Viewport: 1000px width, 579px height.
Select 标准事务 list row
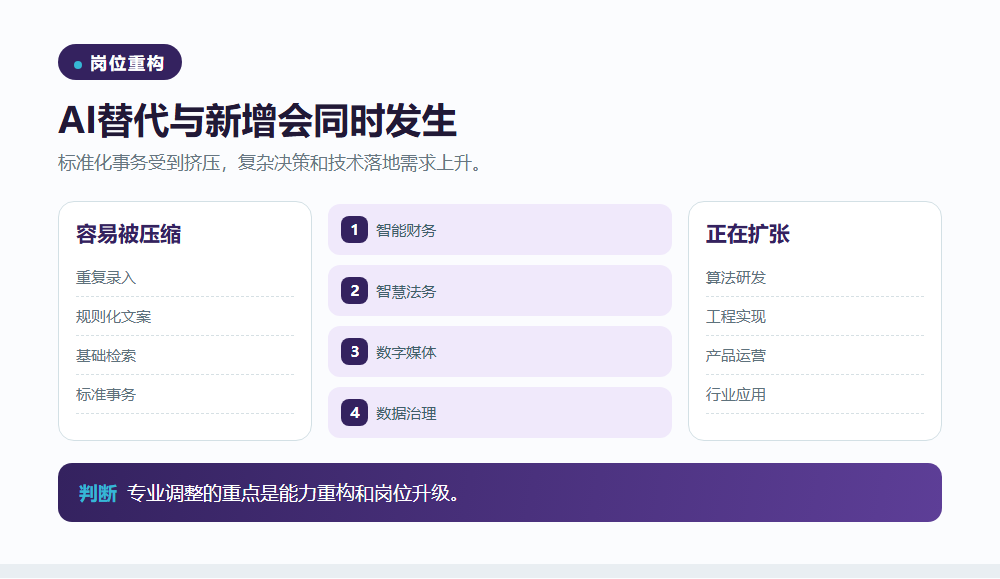185,395
